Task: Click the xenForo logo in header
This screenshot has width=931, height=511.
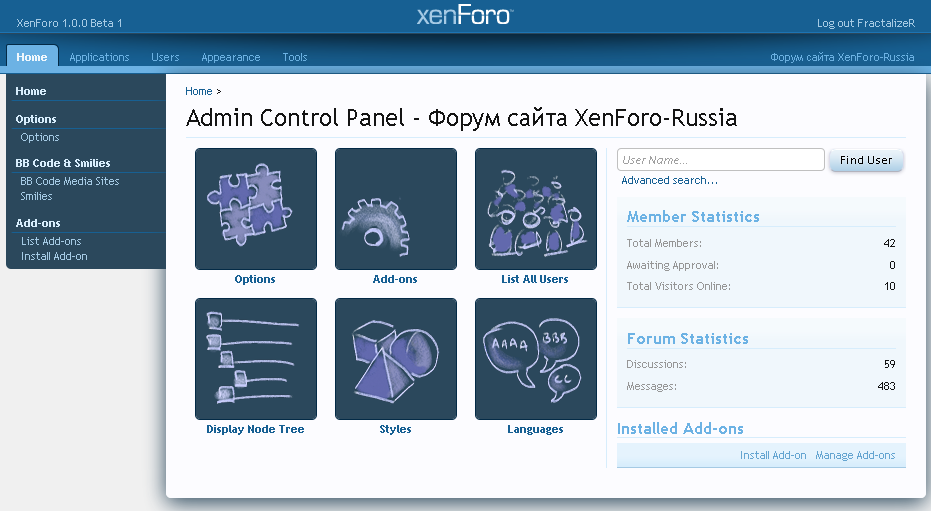Action: pos(465,15)
